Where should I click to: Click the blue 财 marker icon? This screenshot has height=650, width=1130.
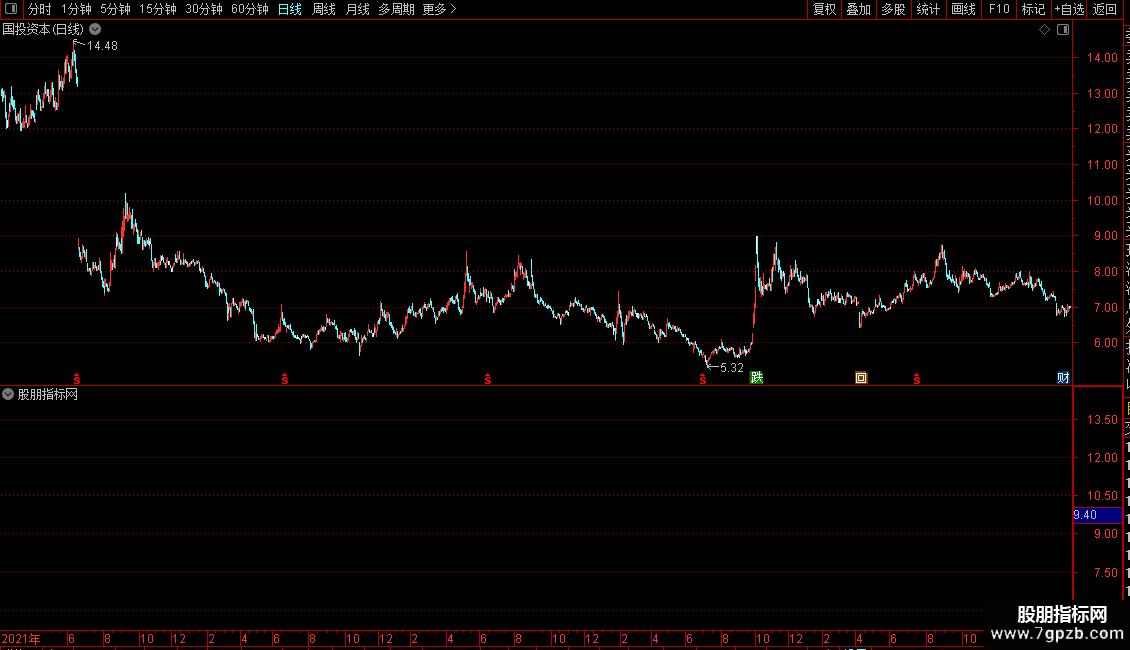click(x=1063, y=378)
